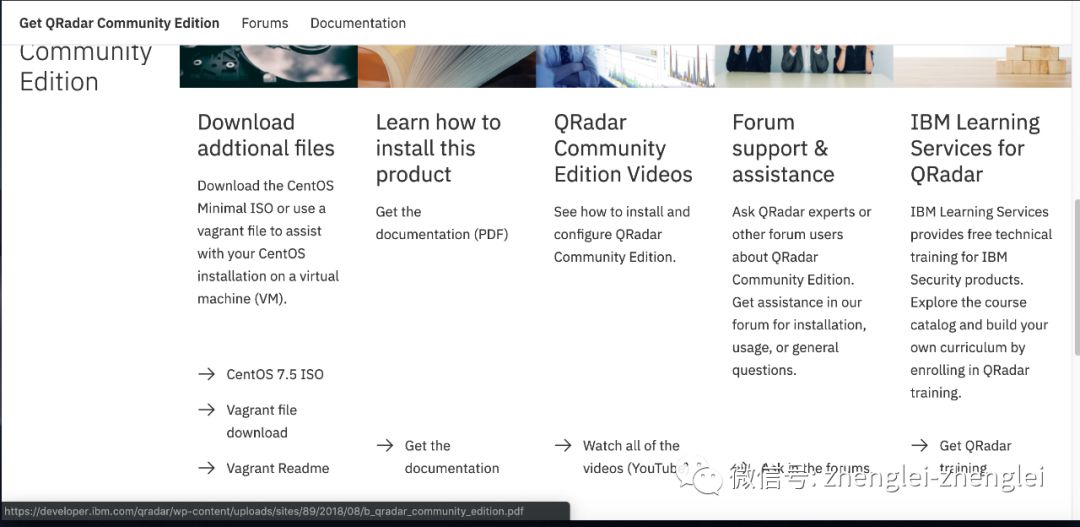Click the Forum support & assistance heading
This screenshot has width=1080, height=527.
click(783, 148)
